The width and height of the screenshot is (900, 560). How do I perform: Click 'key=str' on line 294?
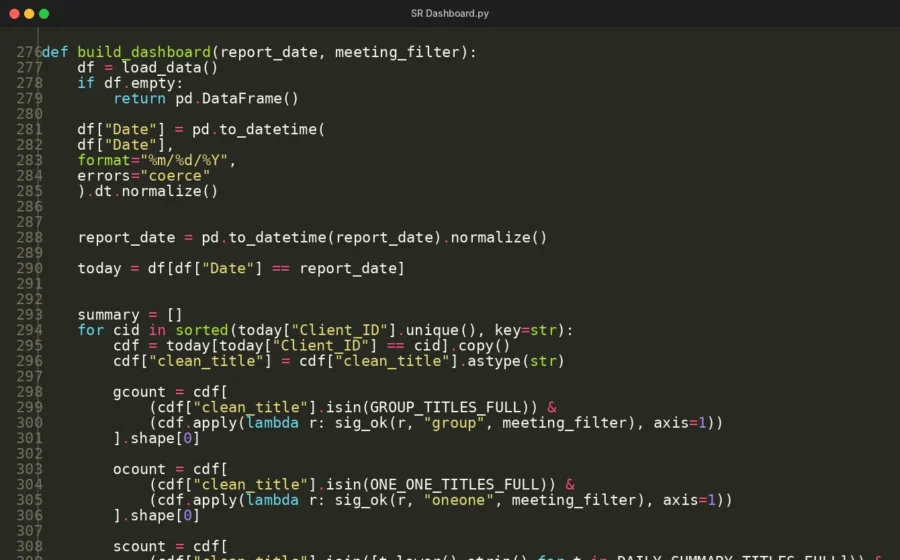pyautogui.click(x=526, y=330)
